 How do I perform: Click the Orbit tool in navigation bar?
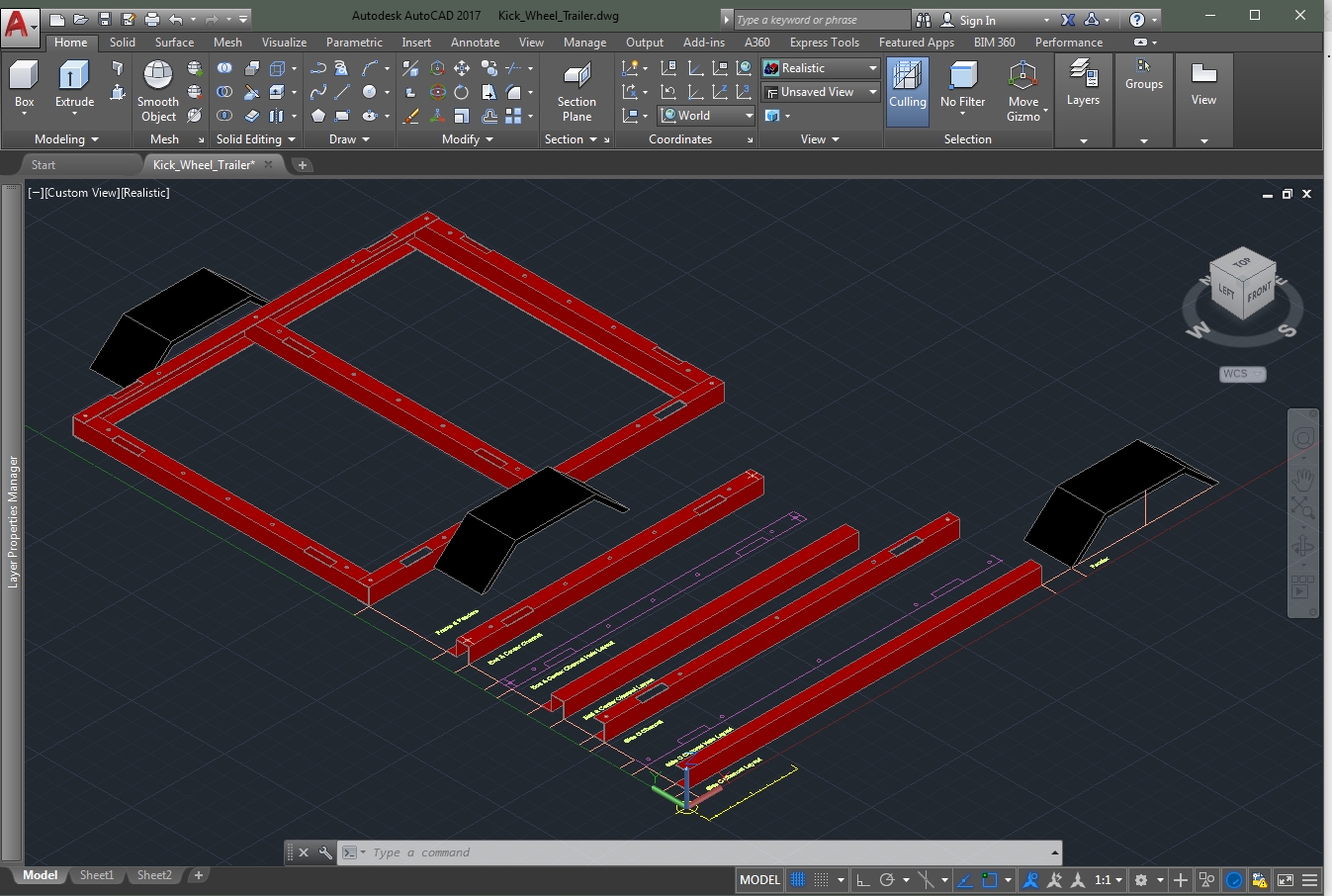(x=1303, y=546)
